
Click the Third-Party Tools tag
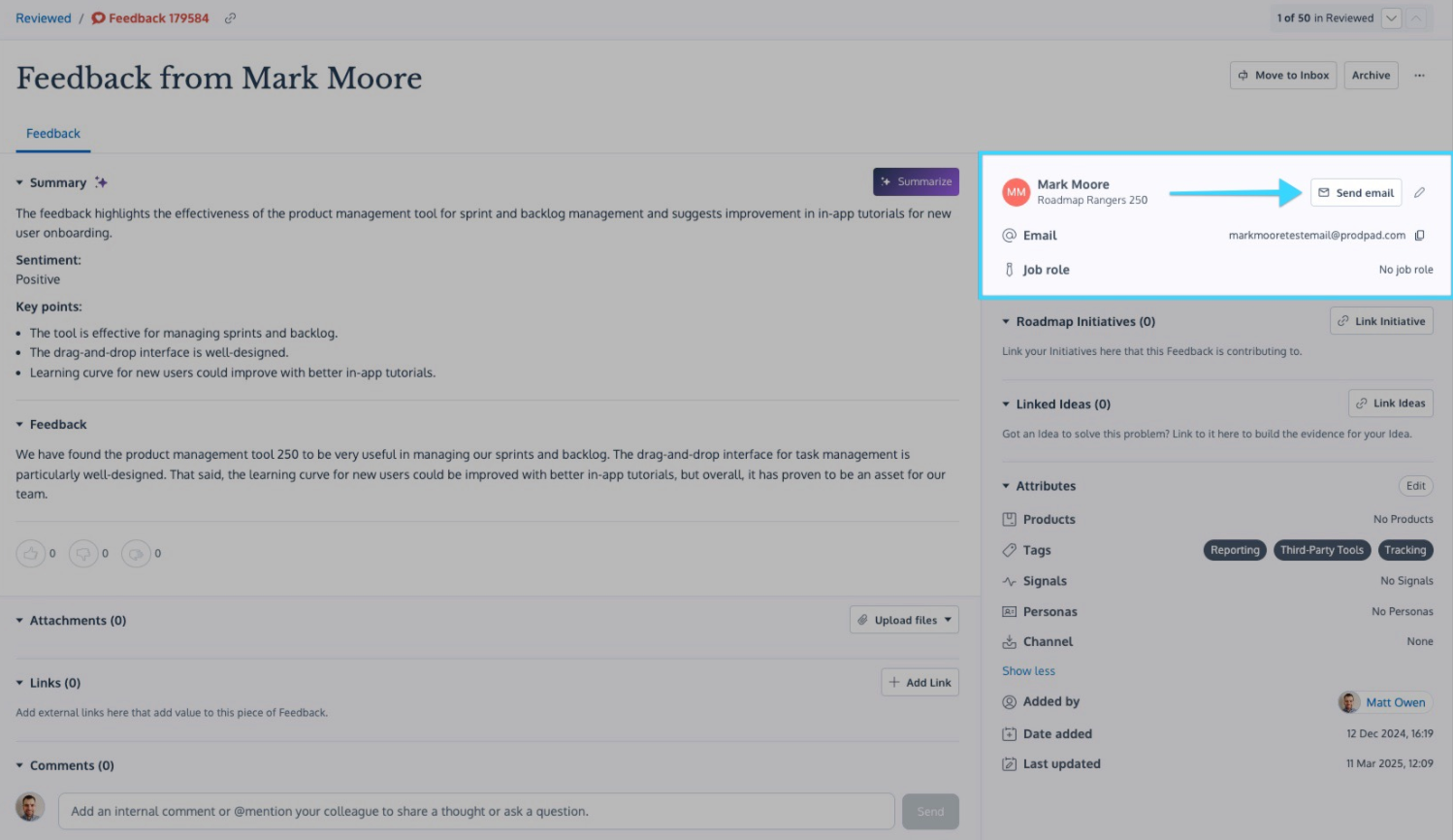(x=1321, y=550)
